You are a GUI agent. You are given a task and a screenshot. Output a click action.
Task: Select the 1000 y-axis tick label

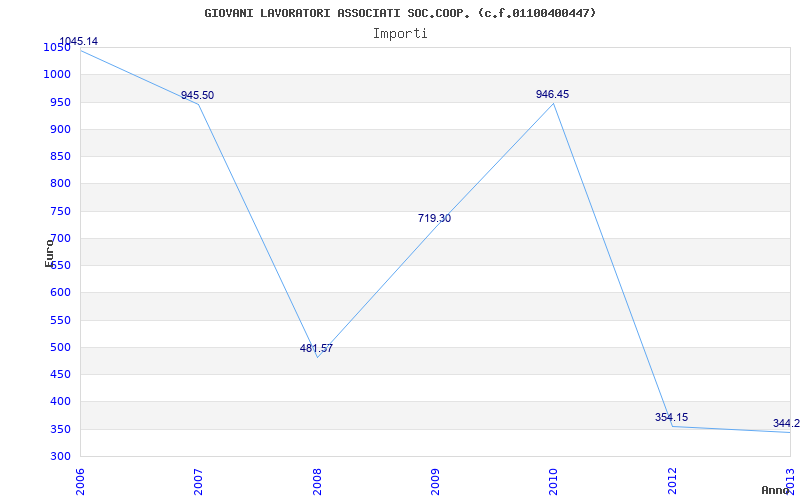point(57,75)
